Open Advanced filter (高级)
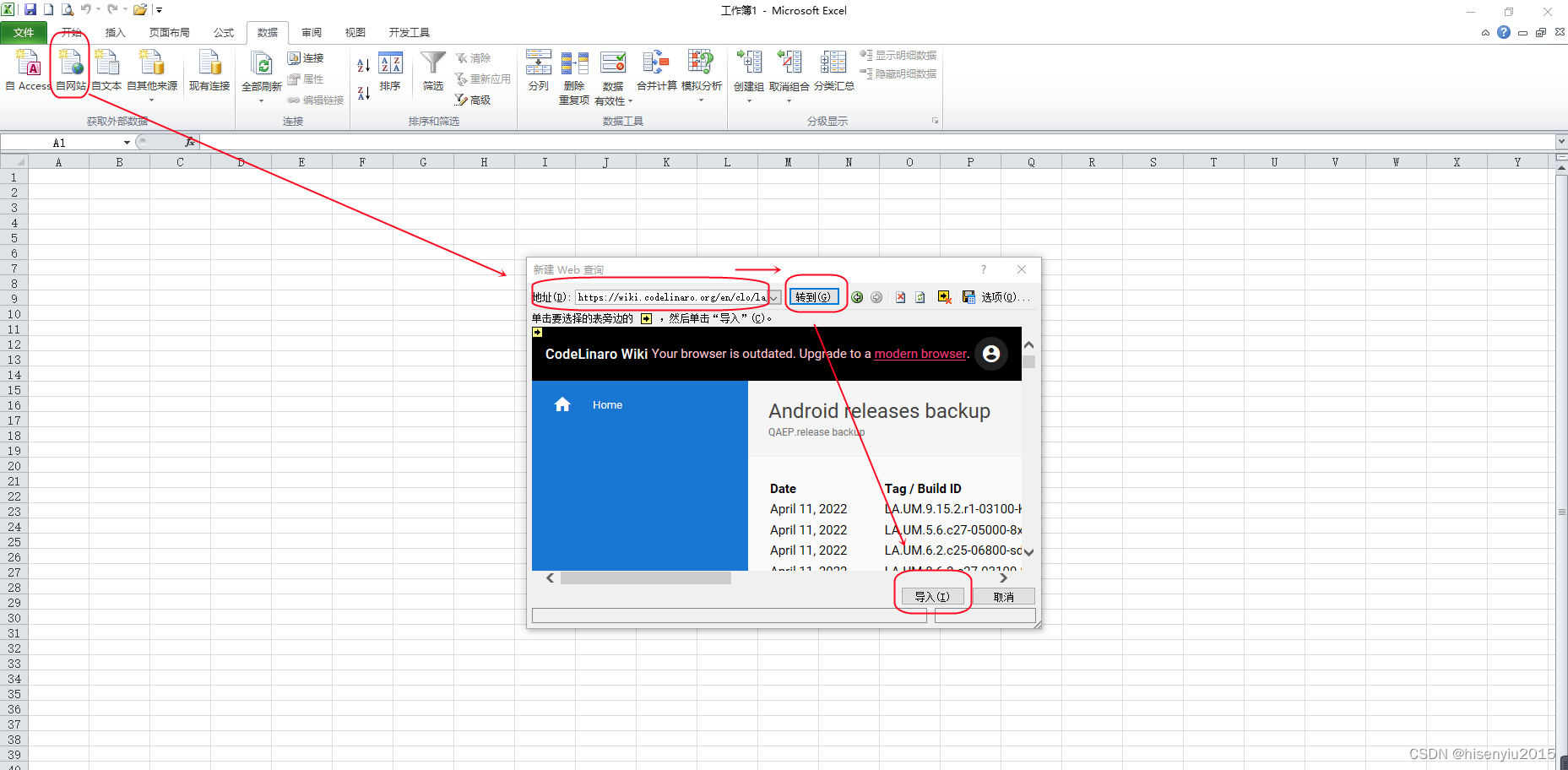 coord(473,100)
